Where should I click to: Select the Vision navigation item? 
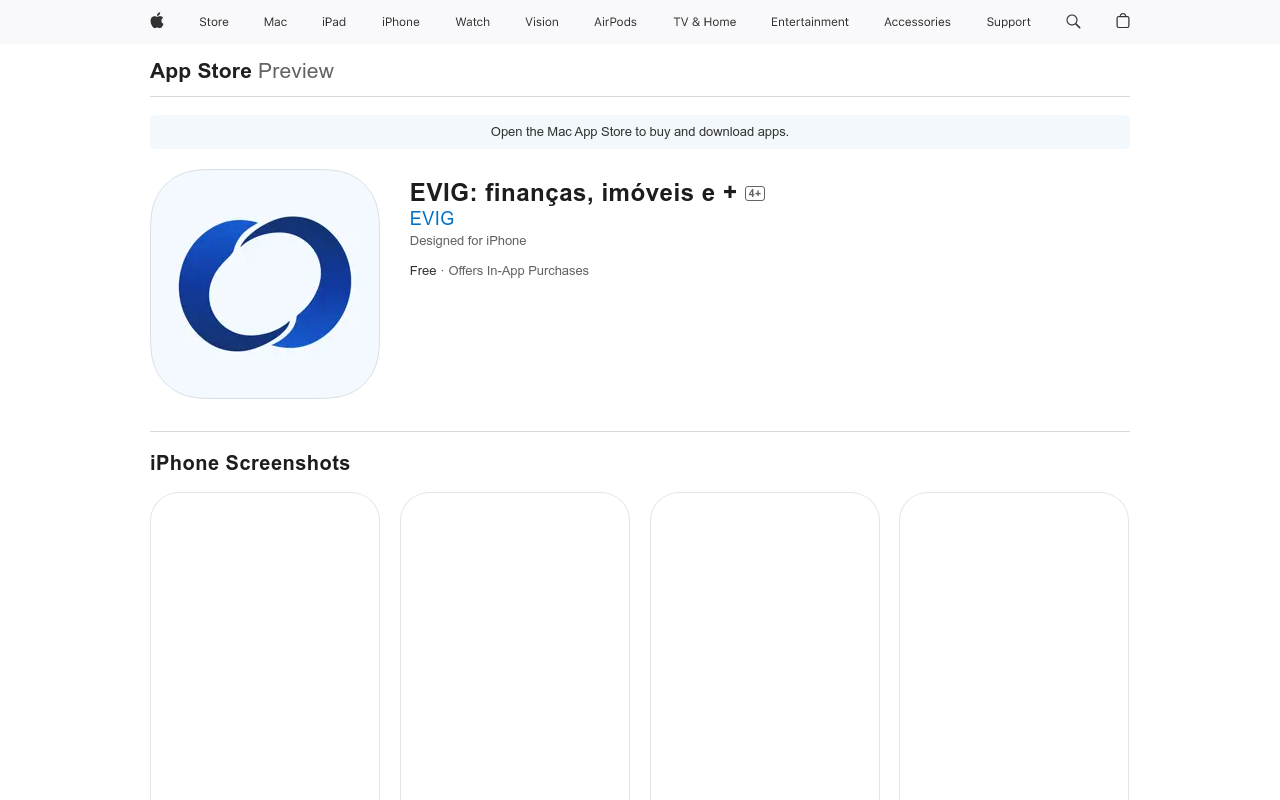tap(541, 21)
